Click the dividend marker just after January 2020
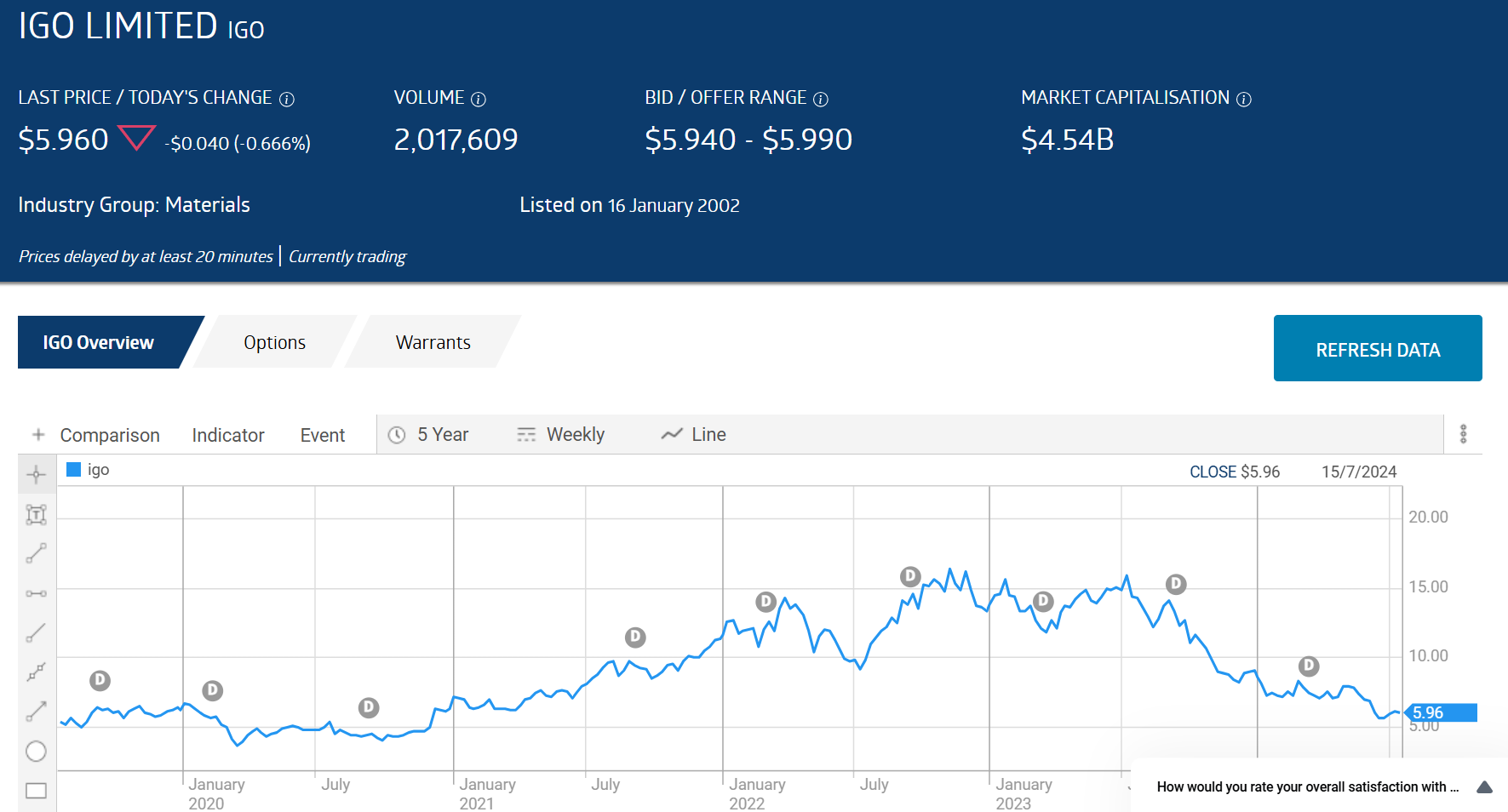 click(212, 690)
